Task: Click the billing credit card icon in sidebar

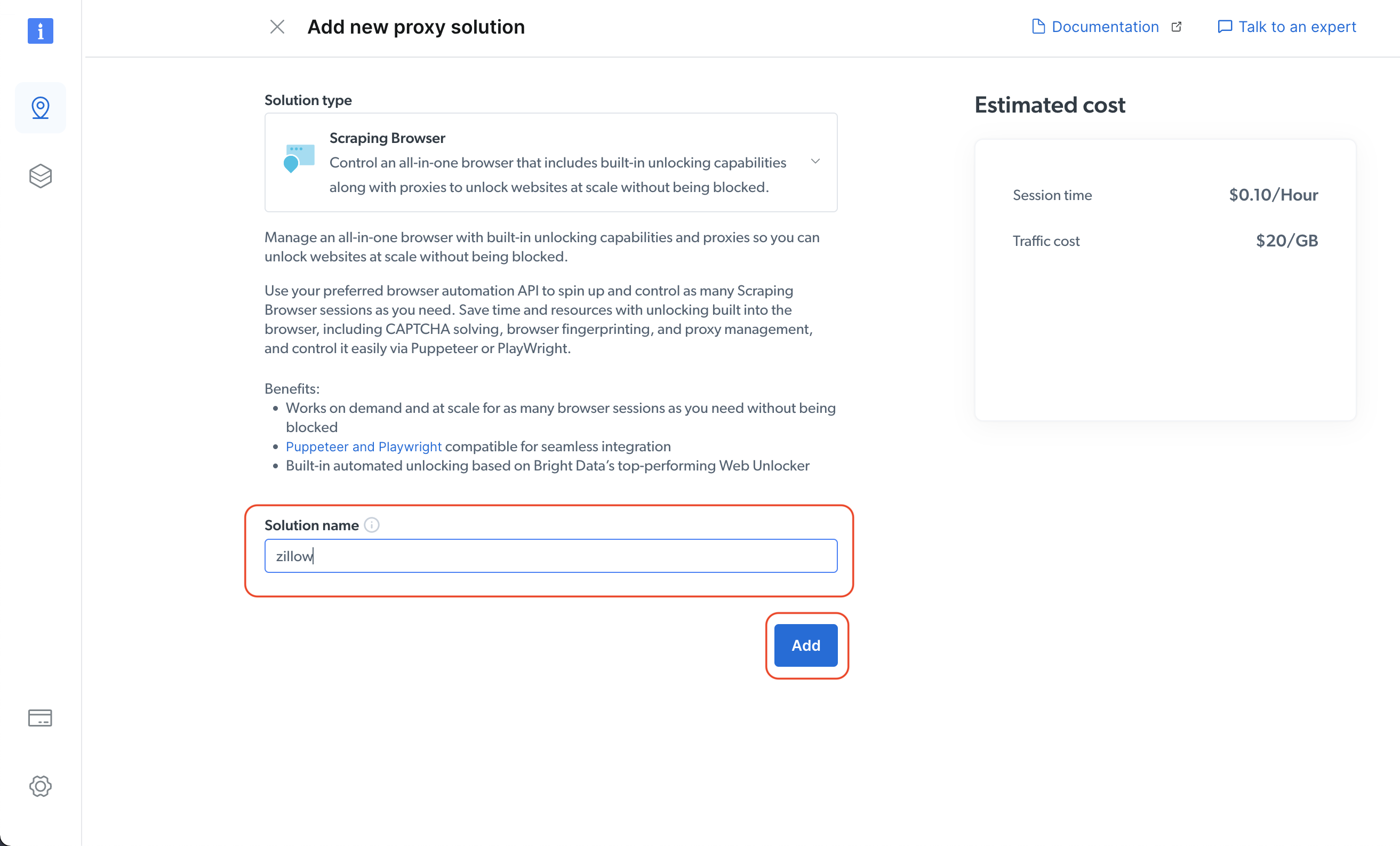Action: [41, 717]
